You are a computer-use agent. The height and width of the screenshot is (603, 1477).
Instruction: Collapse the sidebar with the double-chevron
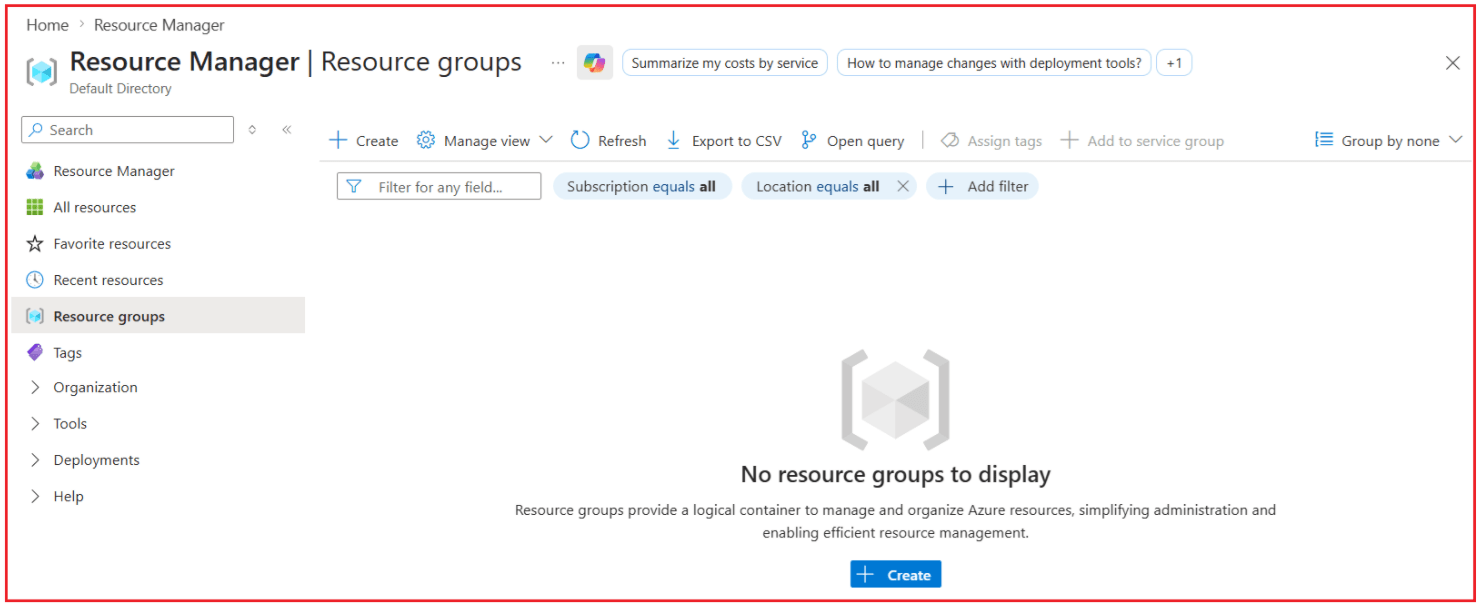[287, 129]
